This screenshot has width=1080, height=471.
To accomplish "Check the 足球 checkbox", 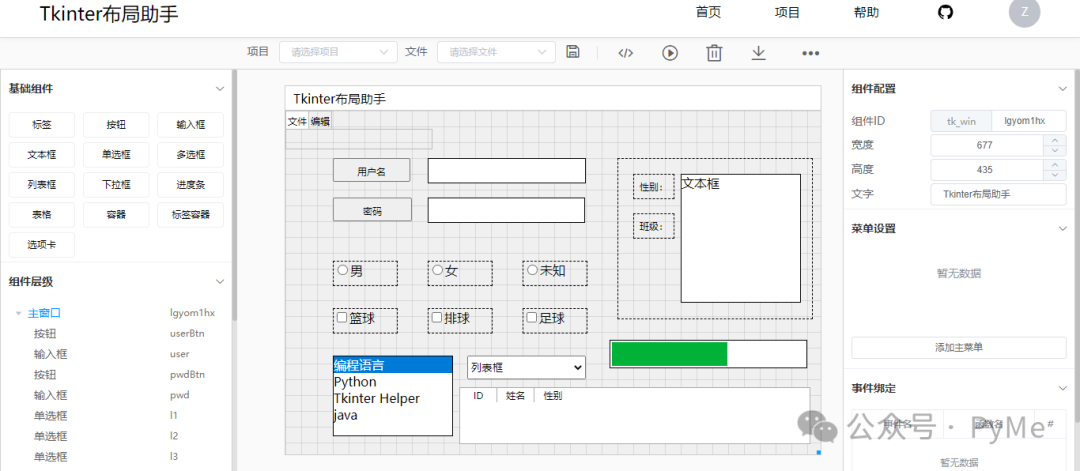I will click(532, 318).
